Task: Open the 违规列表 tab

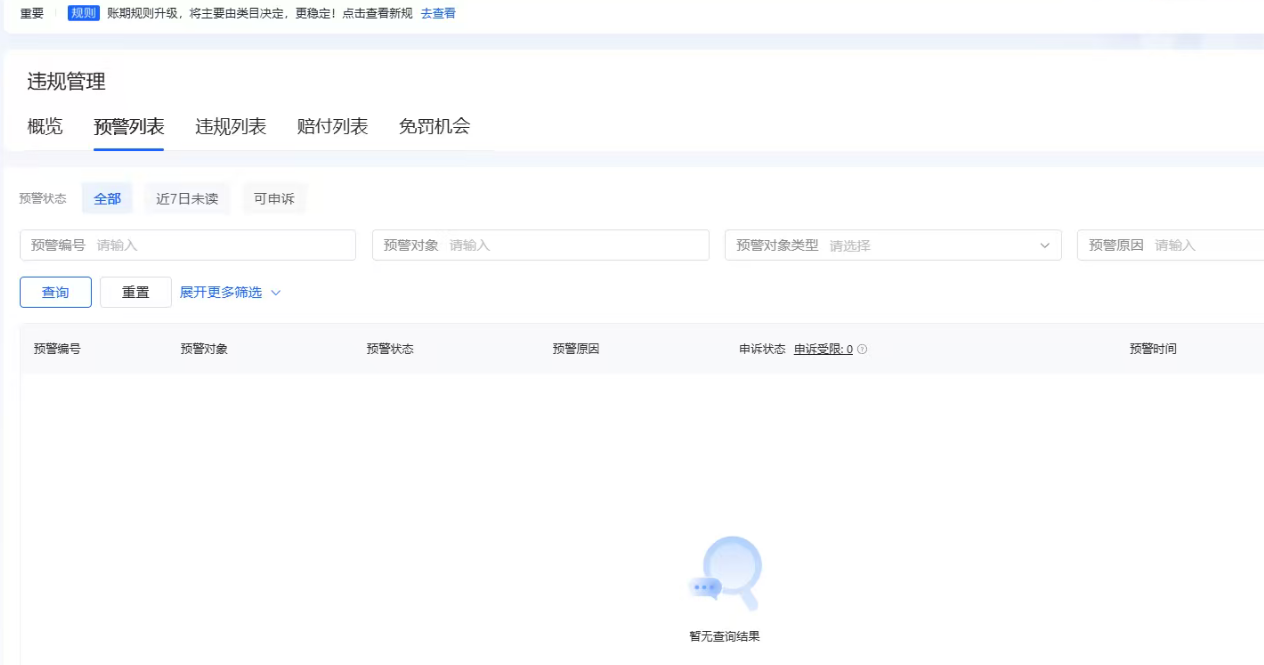Action: point(230,126)
